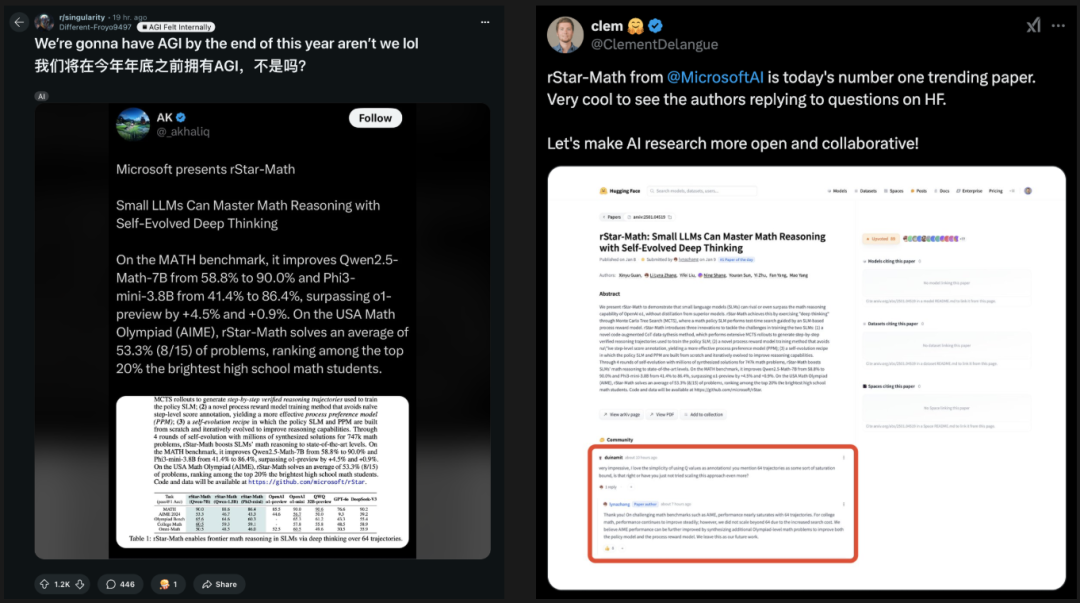Viewport: 1080px width, 603px height.
Task: Downvote the r/singularity post
Action: pyautogui.click(x=81, y=584)
